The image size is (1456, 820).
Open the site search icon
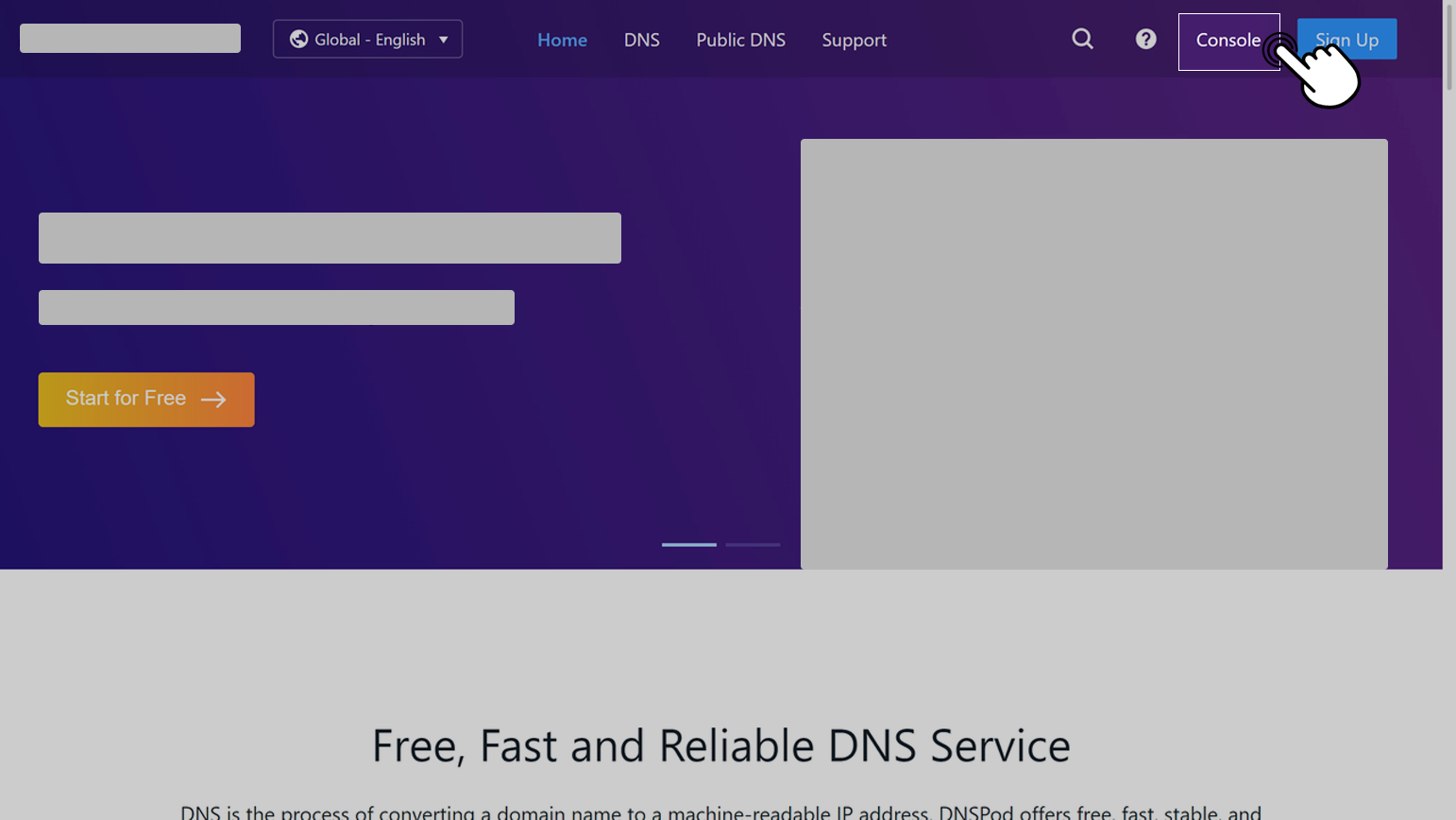pos(1081,39)
